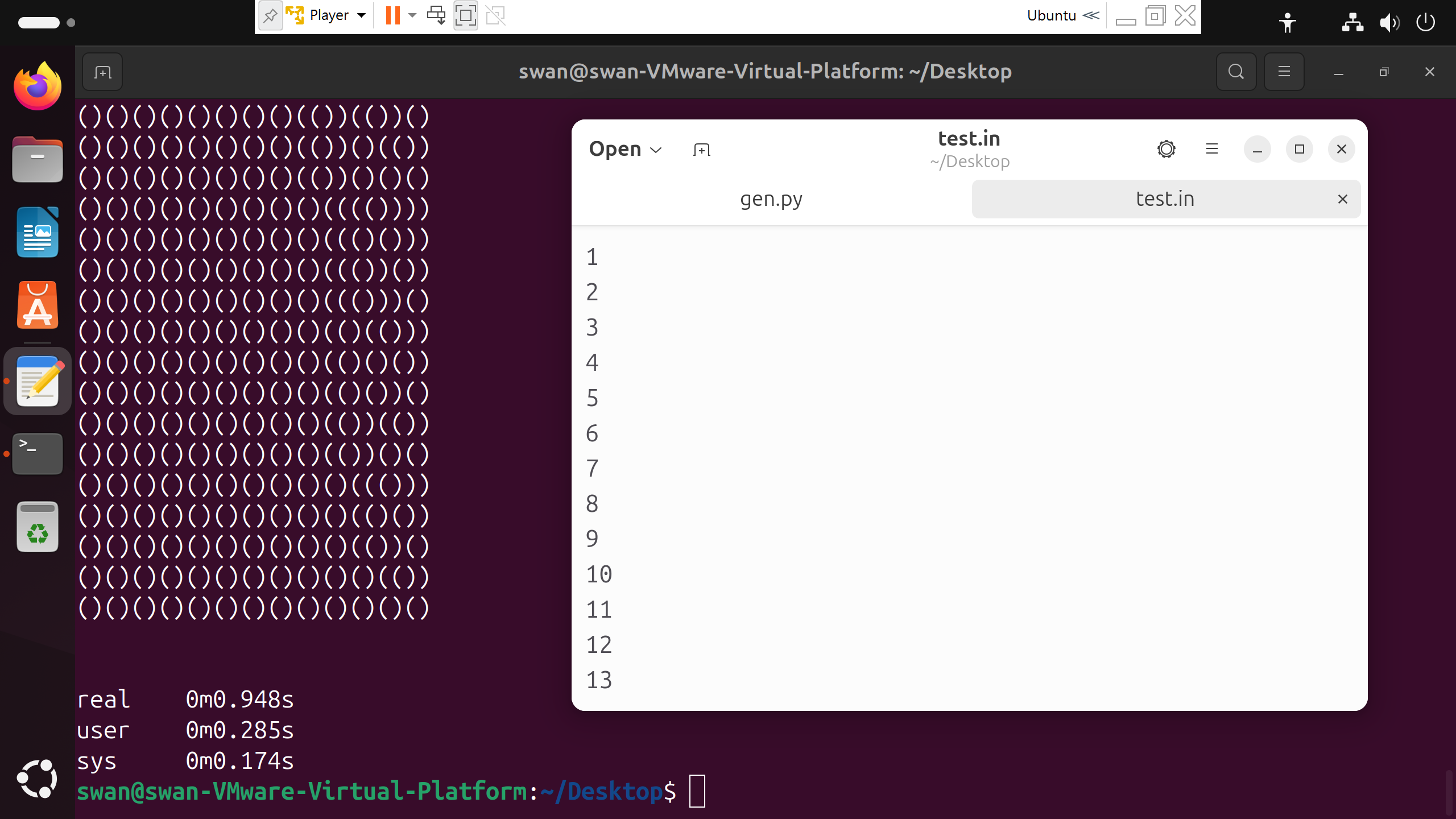Image resolution: width=1456 pixels, height=819 pixels.
Task: Open the terminal hamburger menu
Action: coord(1284,72)
